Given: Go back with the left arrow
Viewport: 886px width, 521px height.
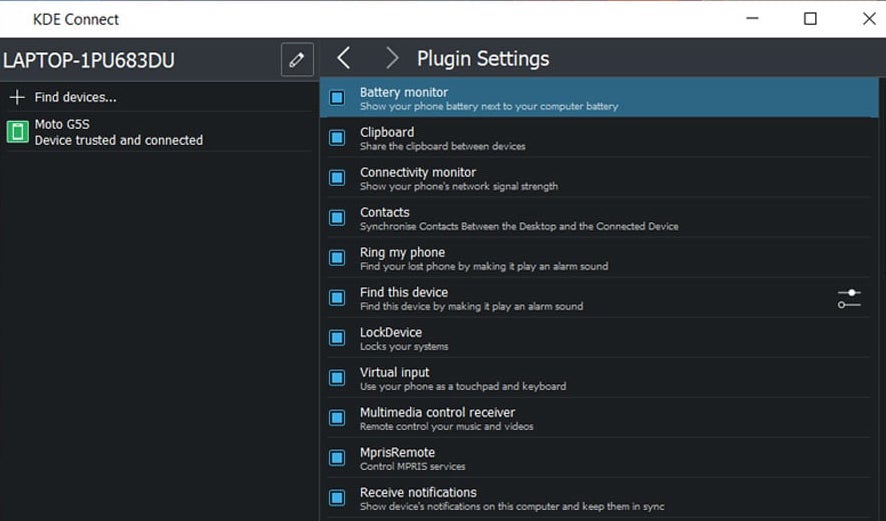Looking at the screenshot, I should tap(344, 58).
